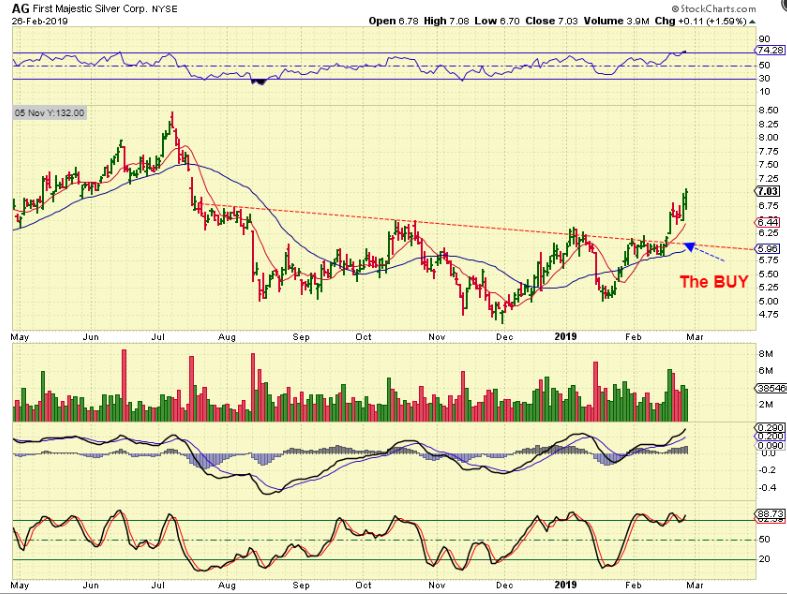The width and height of the screenshot is (787, 594).
Task: Click the 2019 label under the price chart
Action: (566, 336)
